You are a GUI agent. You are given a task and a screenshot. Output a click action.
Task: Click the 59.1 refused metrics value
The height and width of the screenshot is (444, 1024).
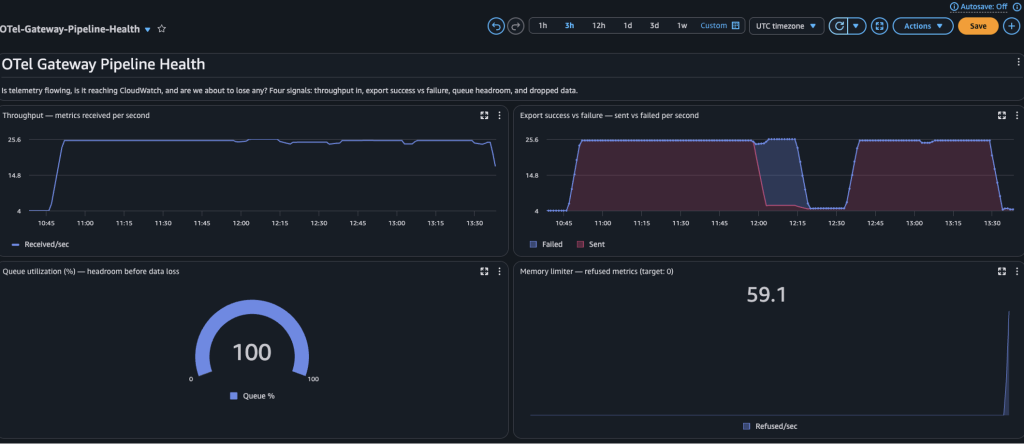(x=766, y=294)
